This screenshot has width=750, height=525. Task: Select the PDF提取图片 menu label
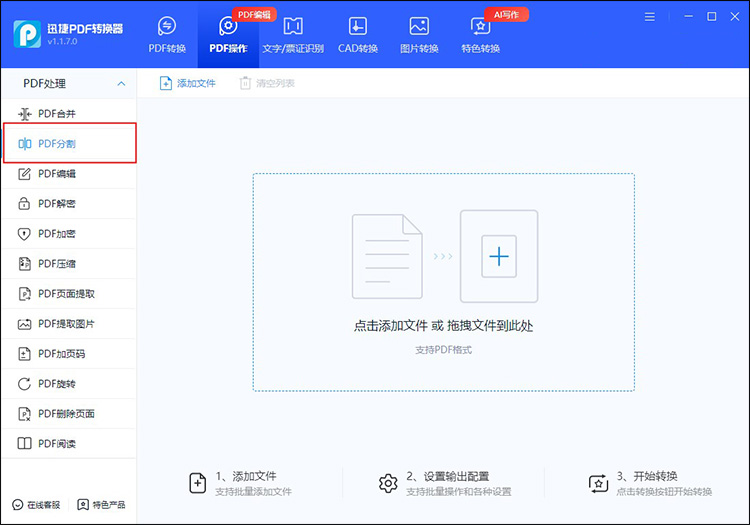tap(66, 324)
